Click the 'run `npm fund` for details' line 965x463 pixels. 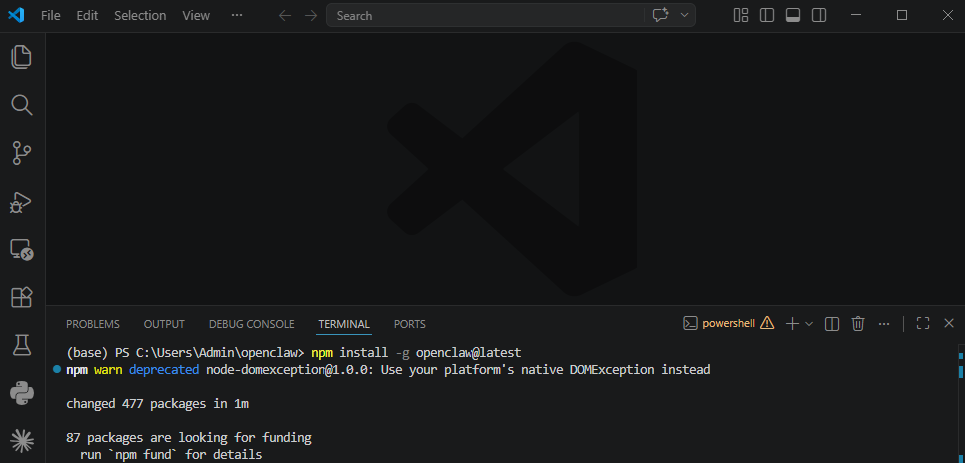[171, 456]
